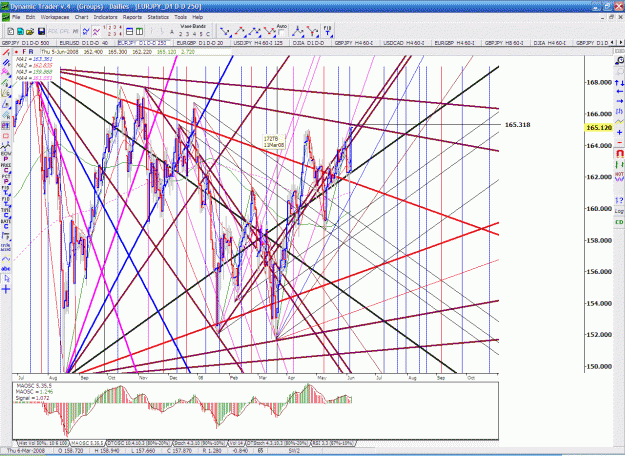Select the abc text annotation tool
625x456 pixels.
pos(6,269)
